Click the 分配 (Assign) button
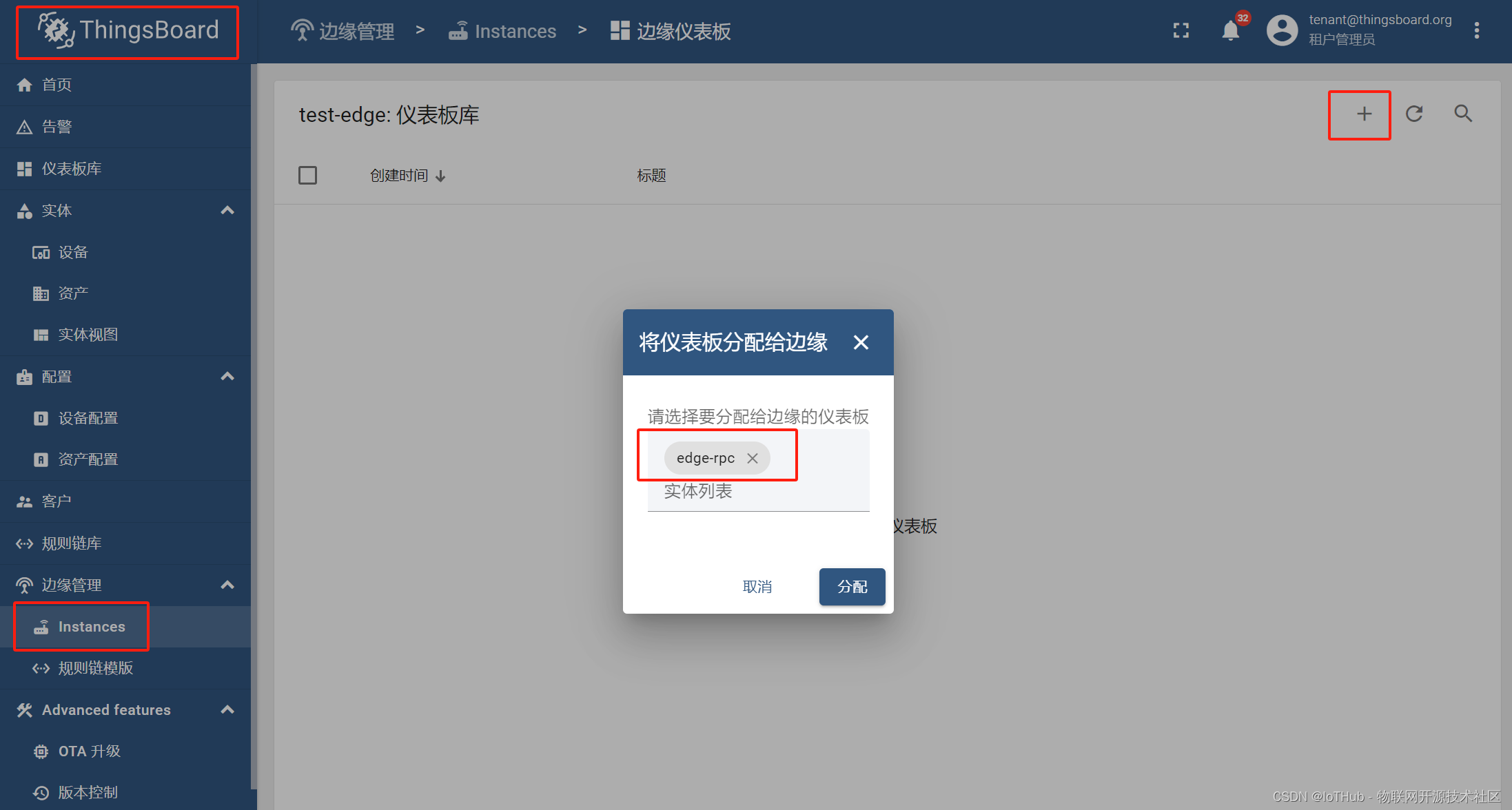 pos(852,586)
